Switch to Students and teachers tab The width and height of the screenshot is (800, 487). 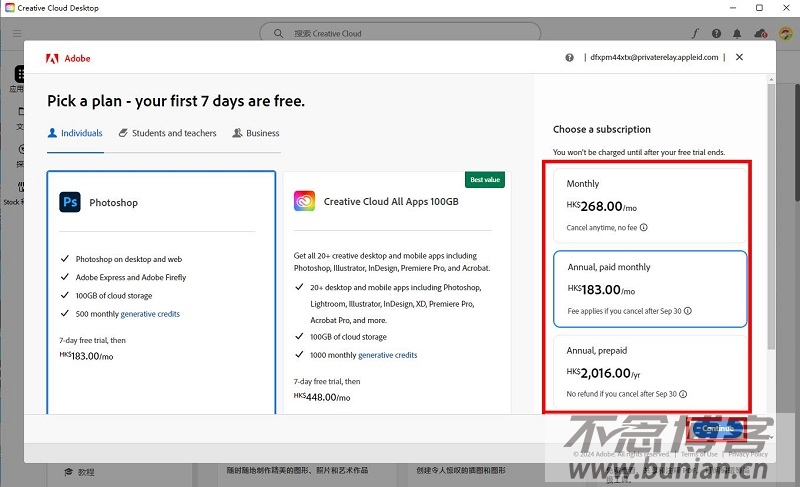click(x=167, y=133)
